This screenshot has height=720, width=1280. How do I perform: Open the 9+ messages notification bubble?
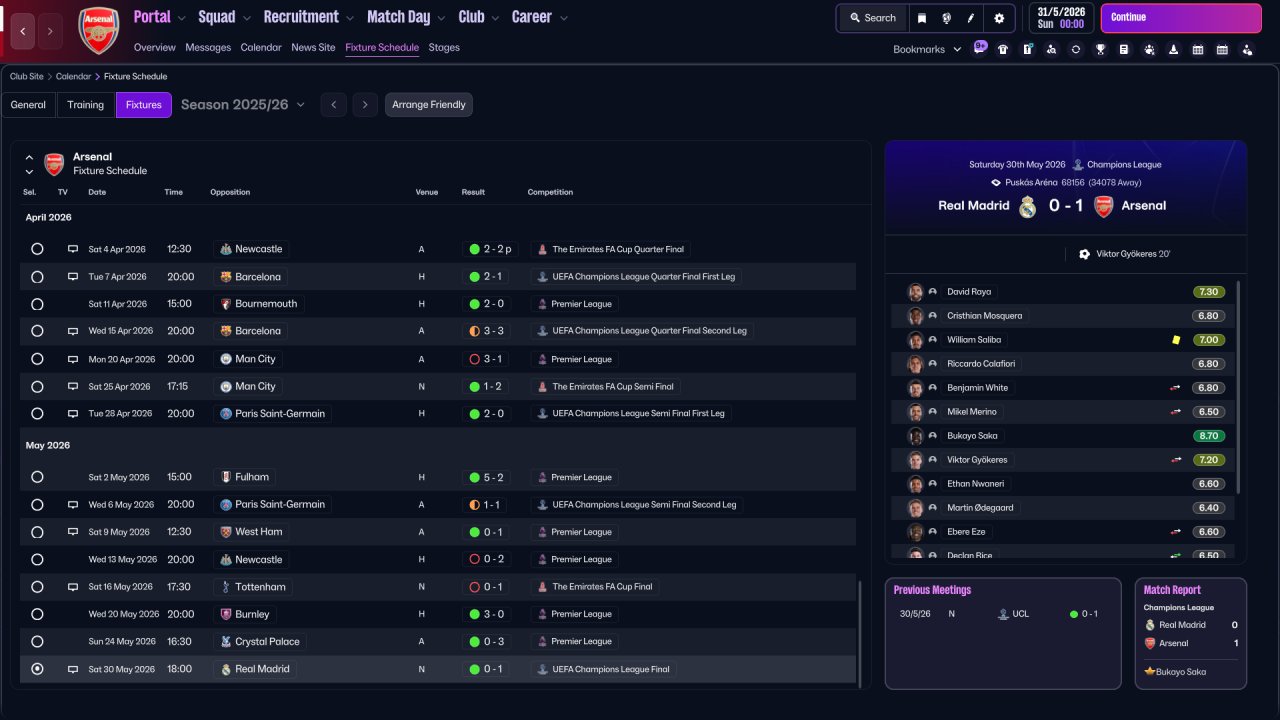[980, 46]
